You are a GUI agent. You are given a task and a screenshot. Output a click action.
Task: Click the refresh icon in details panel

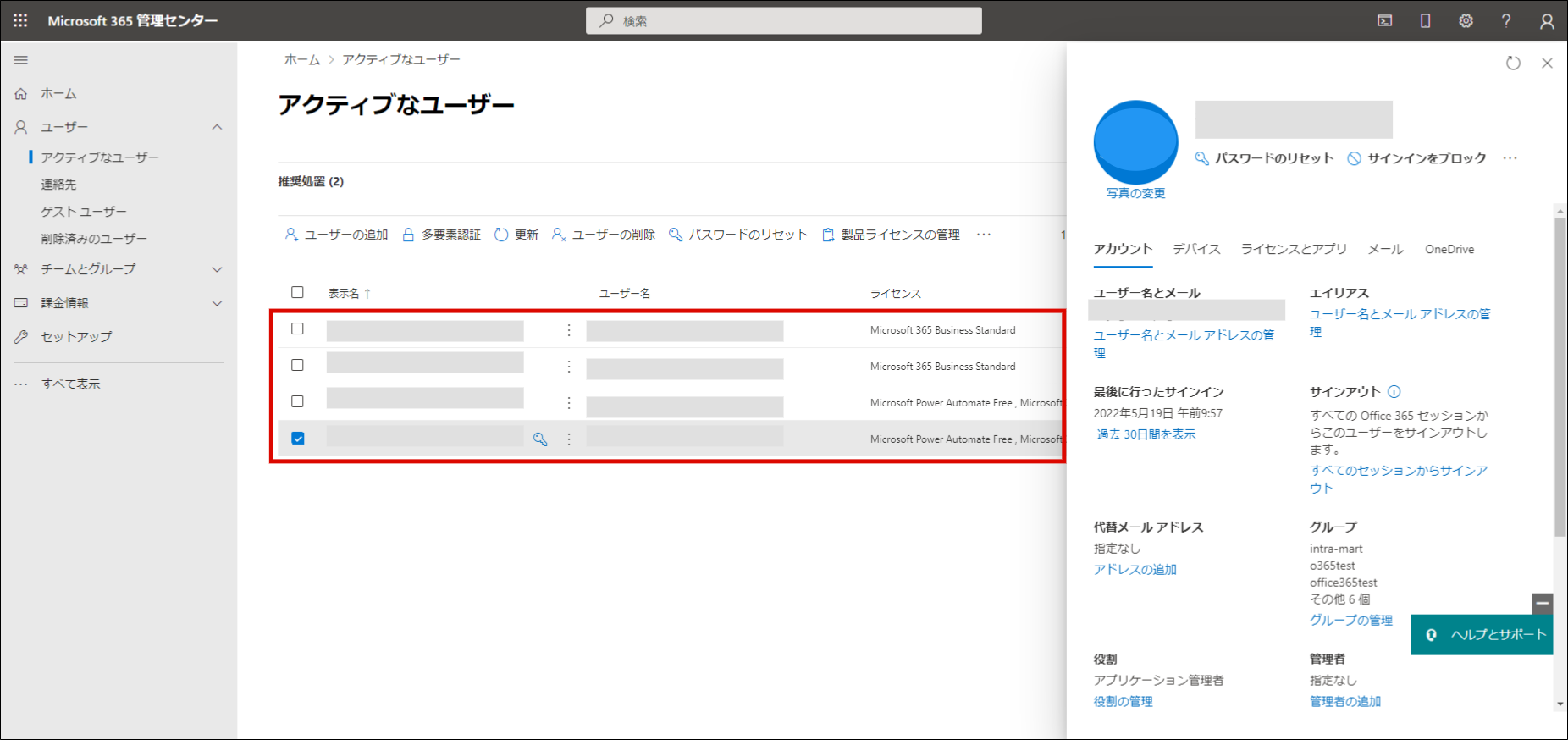pos(1513,64)
